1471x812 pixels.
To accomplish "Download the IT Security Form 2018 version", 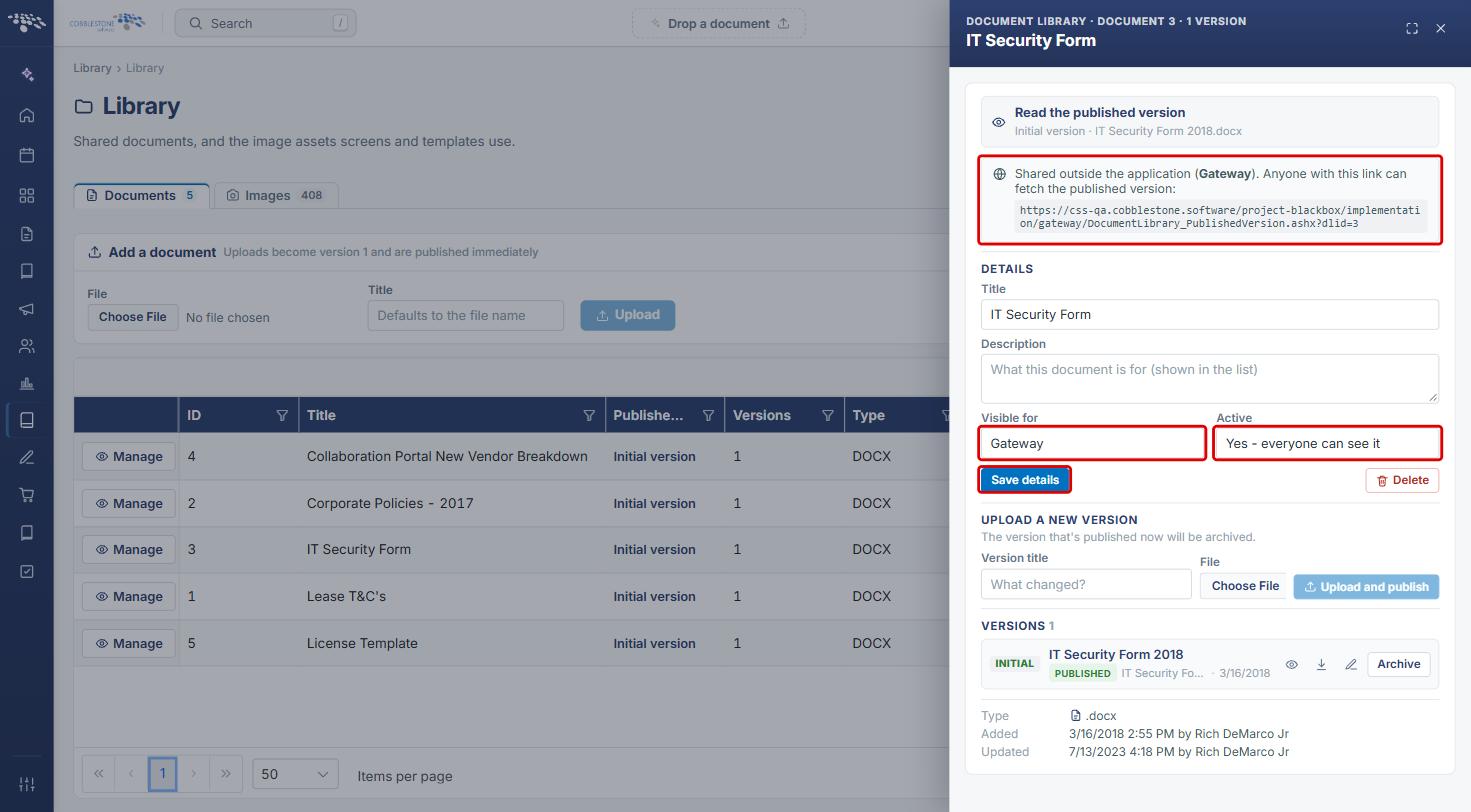I will (1321, 664).
